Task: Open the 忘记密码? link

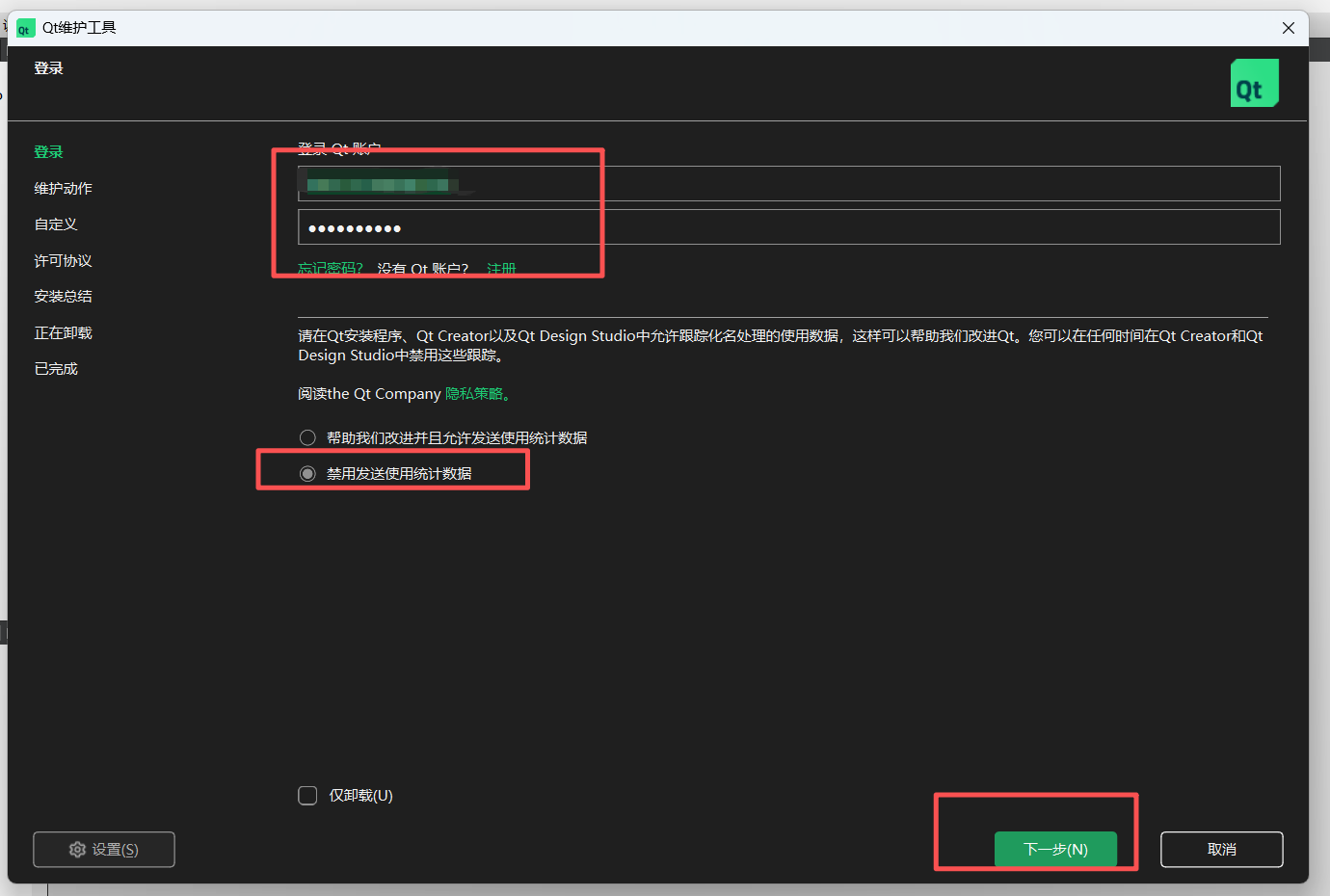Action: (330, 269)
